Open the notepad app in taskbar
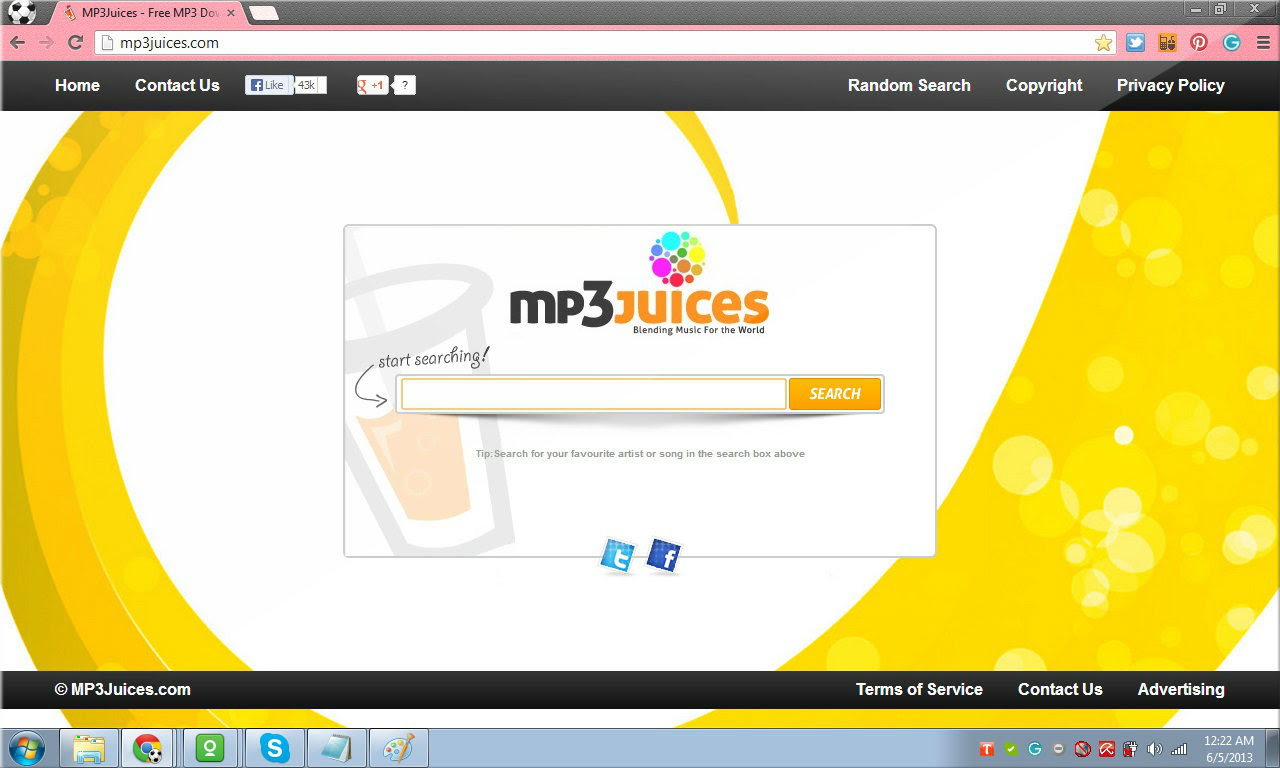Image resolution: width=1280 pixels, height=768 pixels. (336, 748)
